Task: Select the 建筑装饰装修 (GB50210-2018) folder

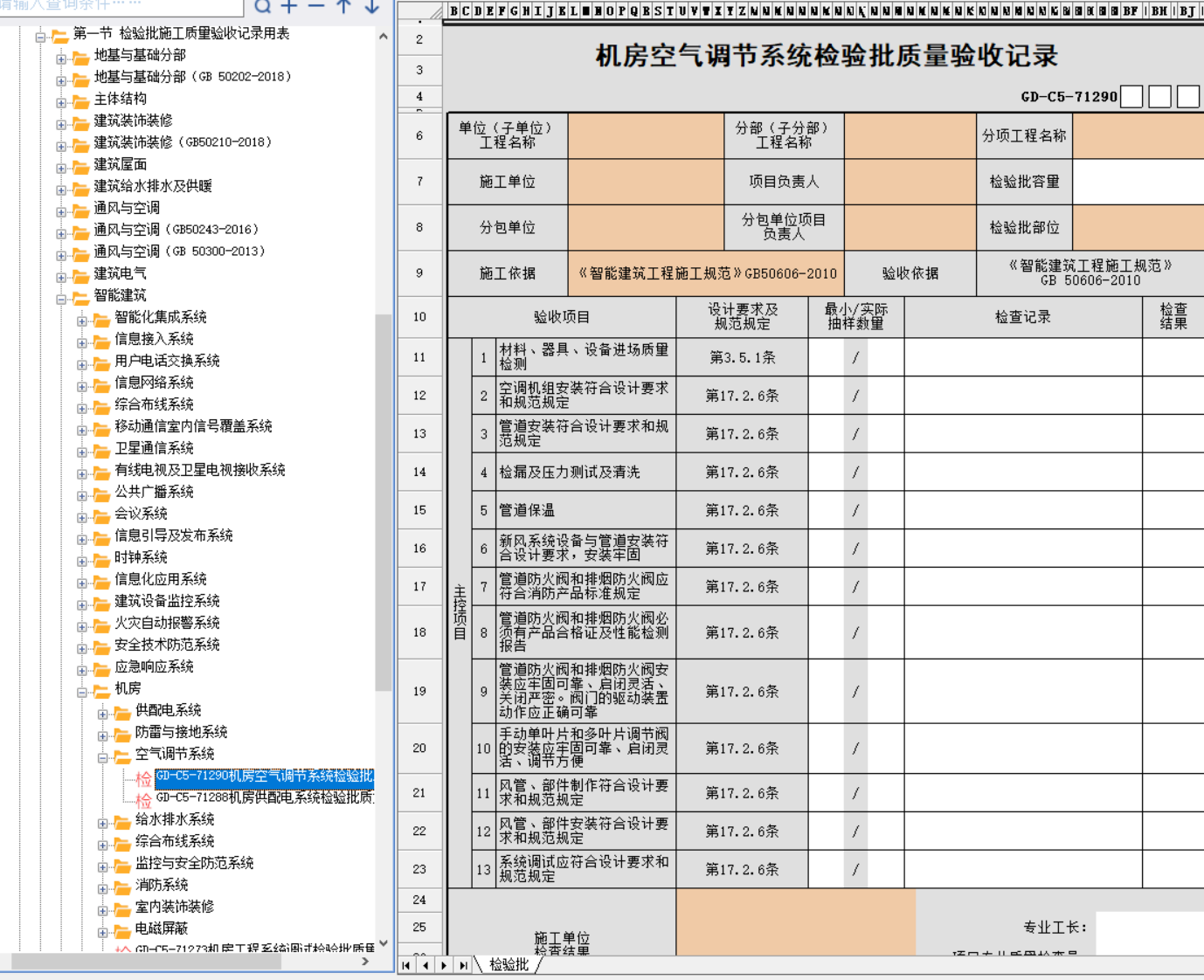Action: click(183, 142)
